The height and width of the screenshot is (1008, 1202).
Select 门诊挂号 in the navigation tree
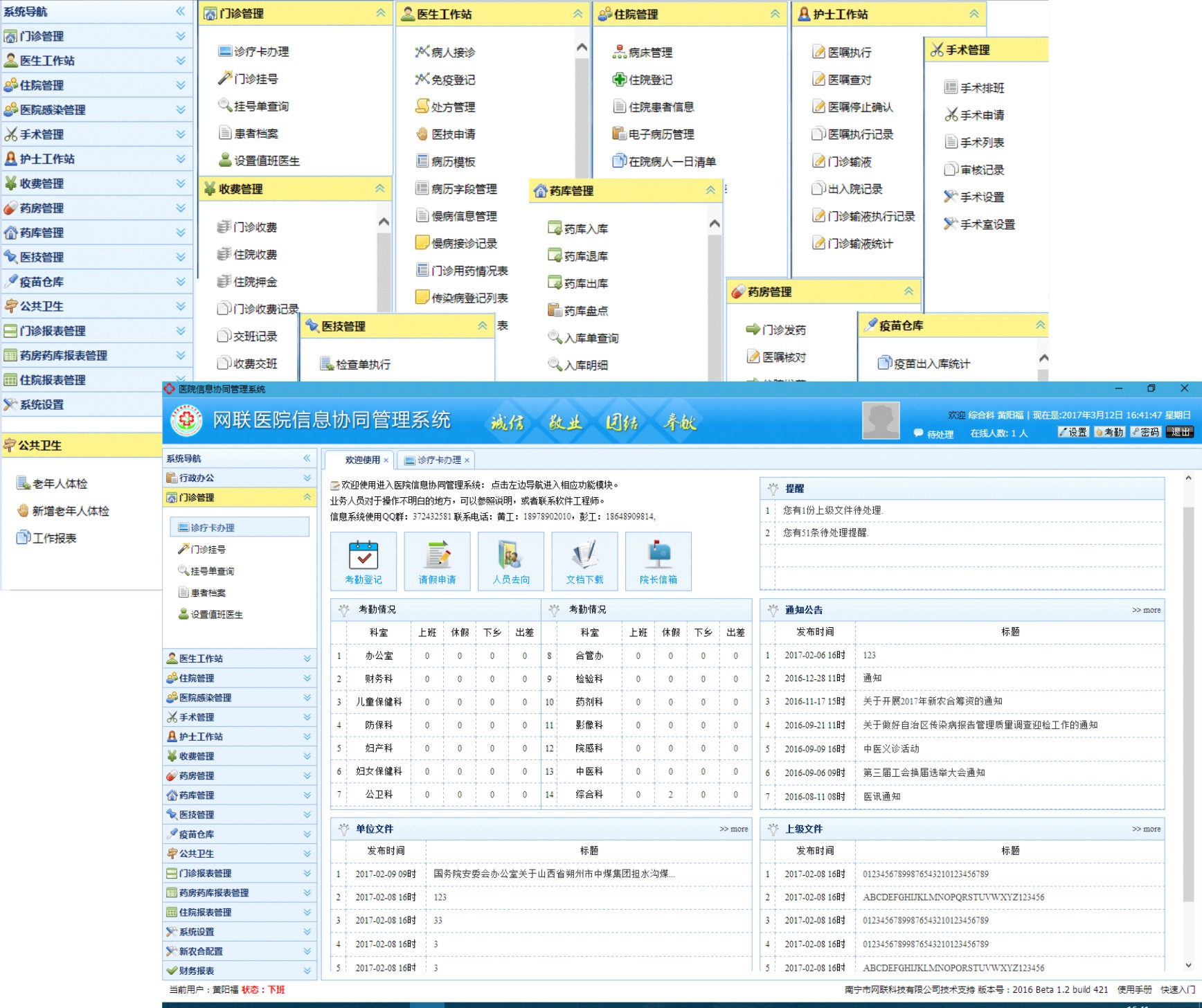point(208,549)
